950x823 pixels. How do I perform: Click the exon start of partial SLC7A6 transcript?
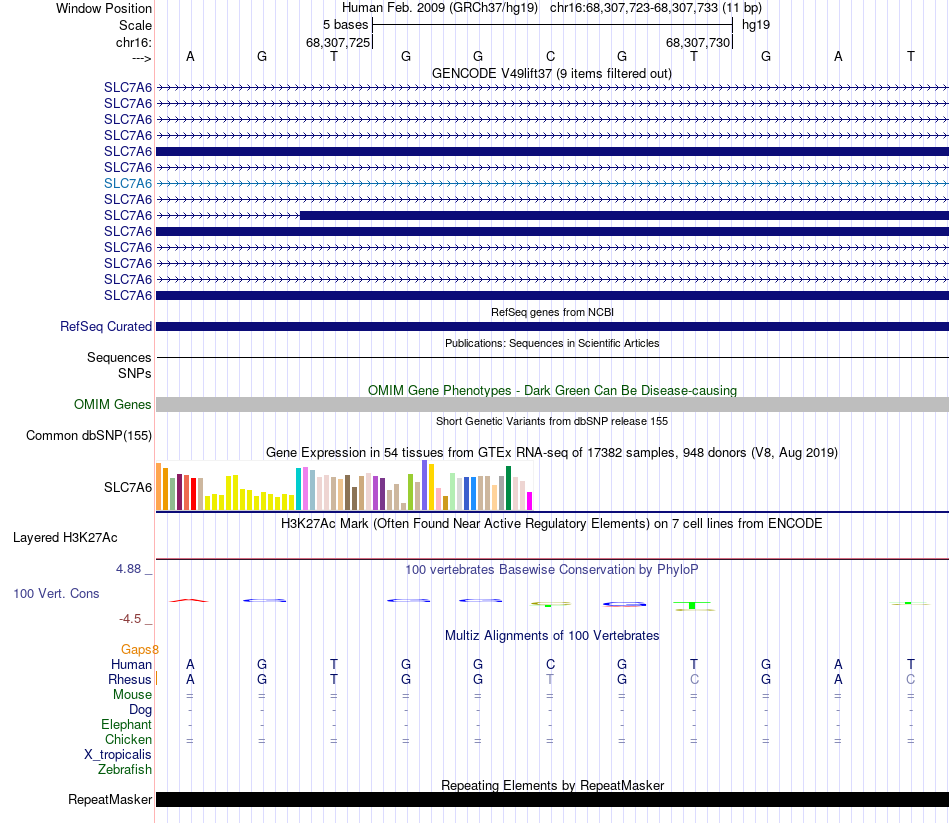[302, 215]
